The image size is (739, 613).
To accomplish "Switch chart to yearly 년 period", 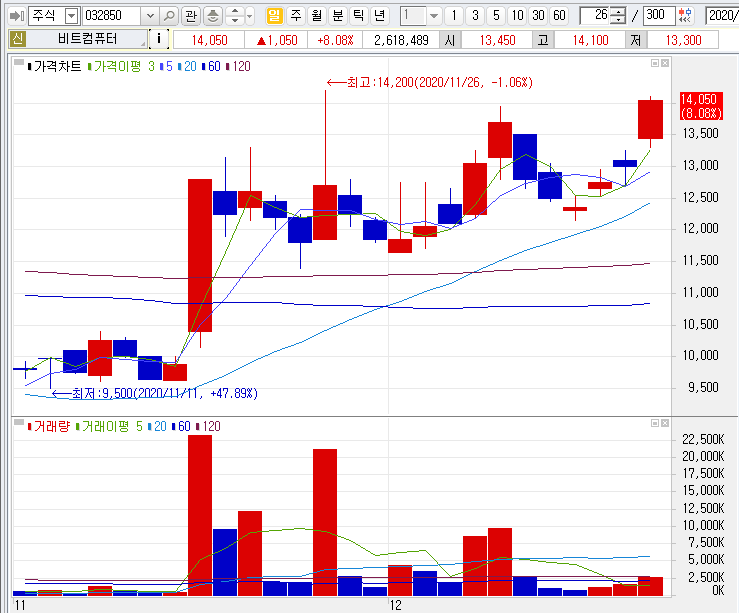I will [379, 16].
